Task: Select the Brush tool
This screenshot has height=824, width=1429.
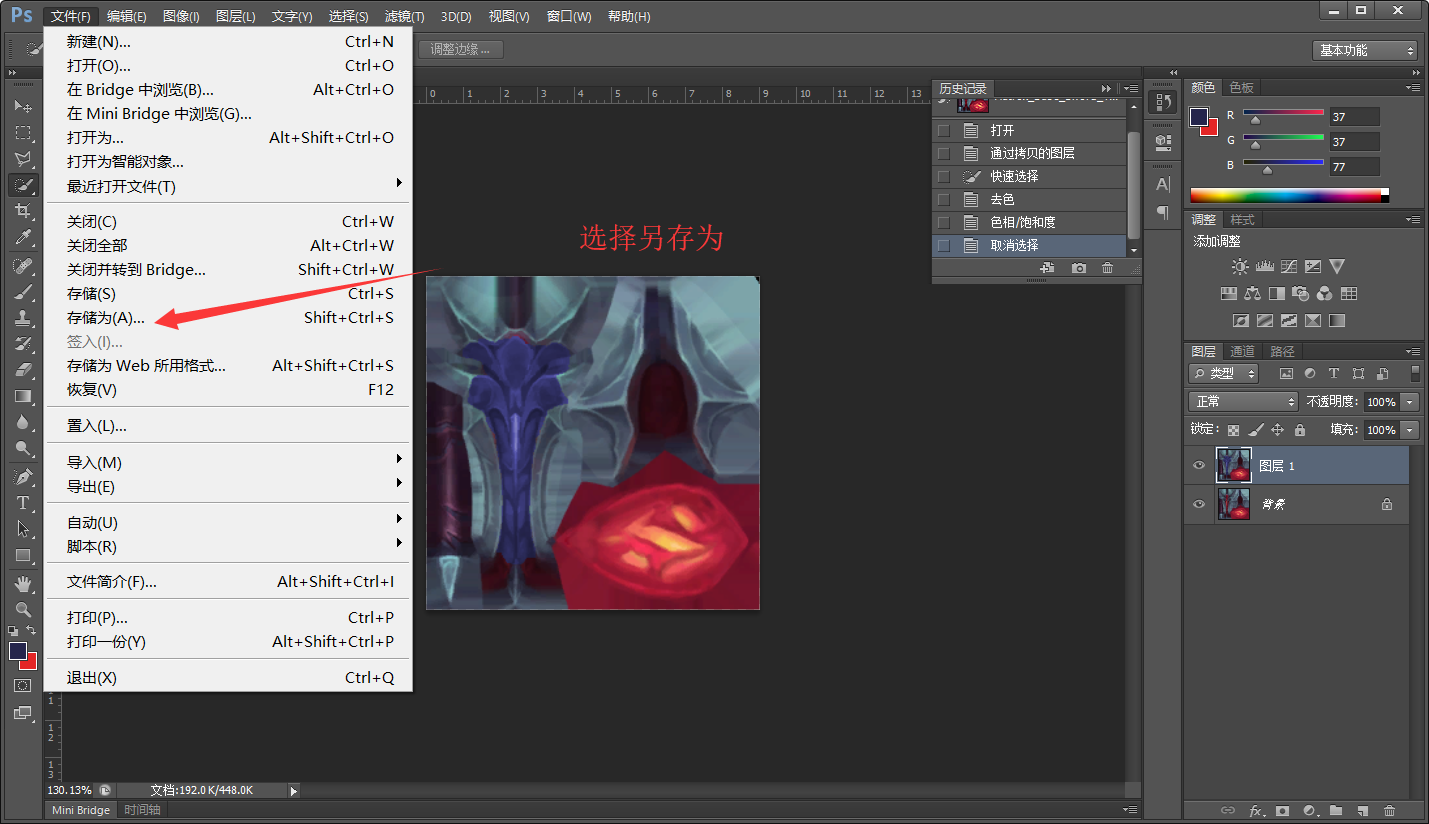Action: point(23,292)
